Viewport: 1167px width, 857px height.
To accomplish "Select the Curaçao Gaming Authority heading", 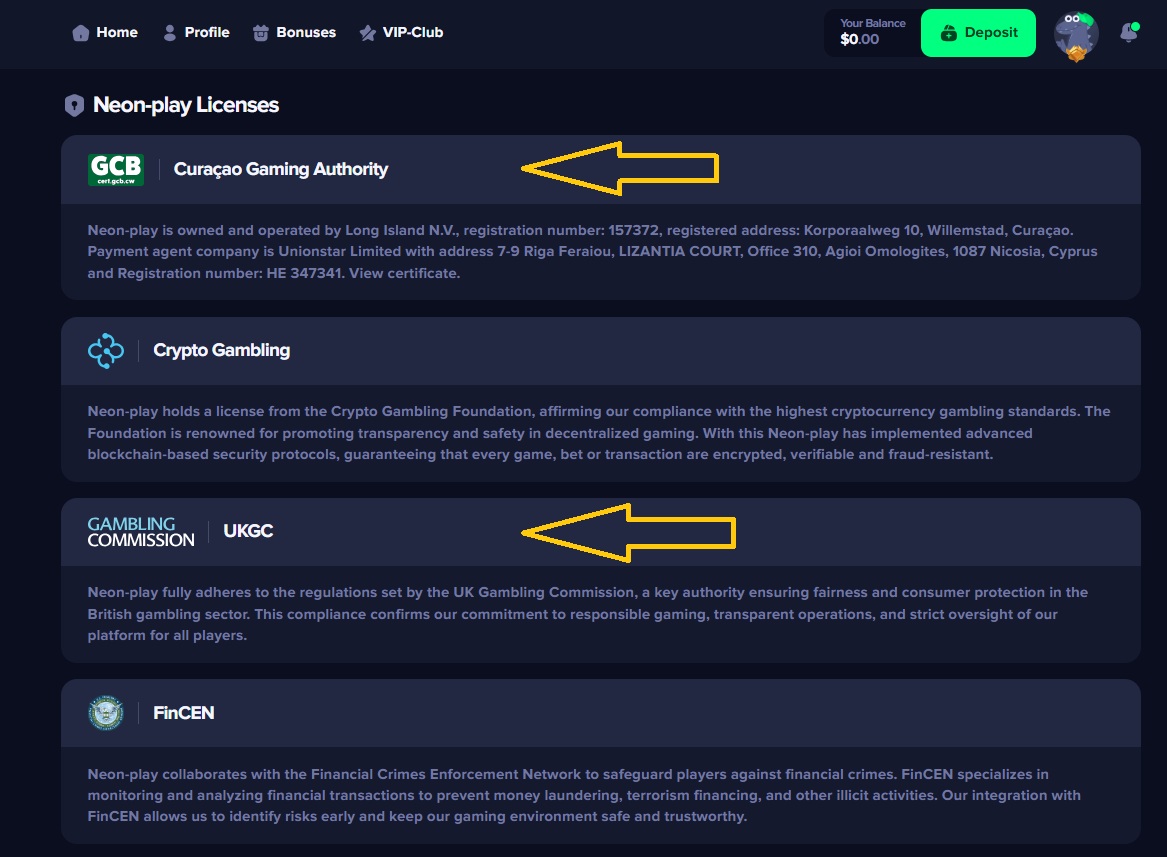I will pyautogui.click(x=281, y=170).
